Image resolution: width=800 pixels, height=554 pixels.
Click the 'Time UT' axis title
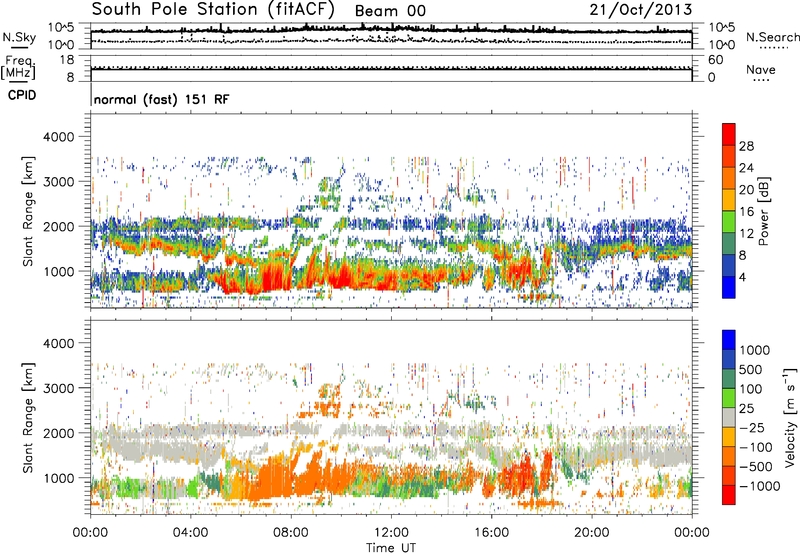tap(391, 548)
